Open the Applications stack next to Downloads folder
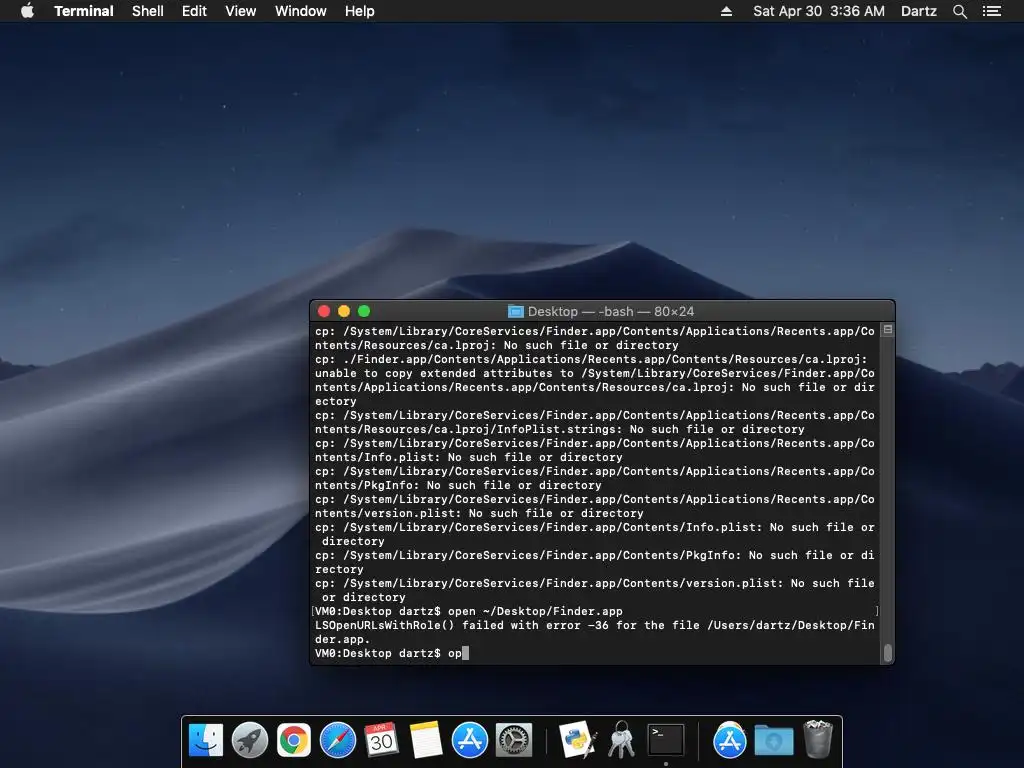This screenshot has width=1024, height=768. point(729,741)
